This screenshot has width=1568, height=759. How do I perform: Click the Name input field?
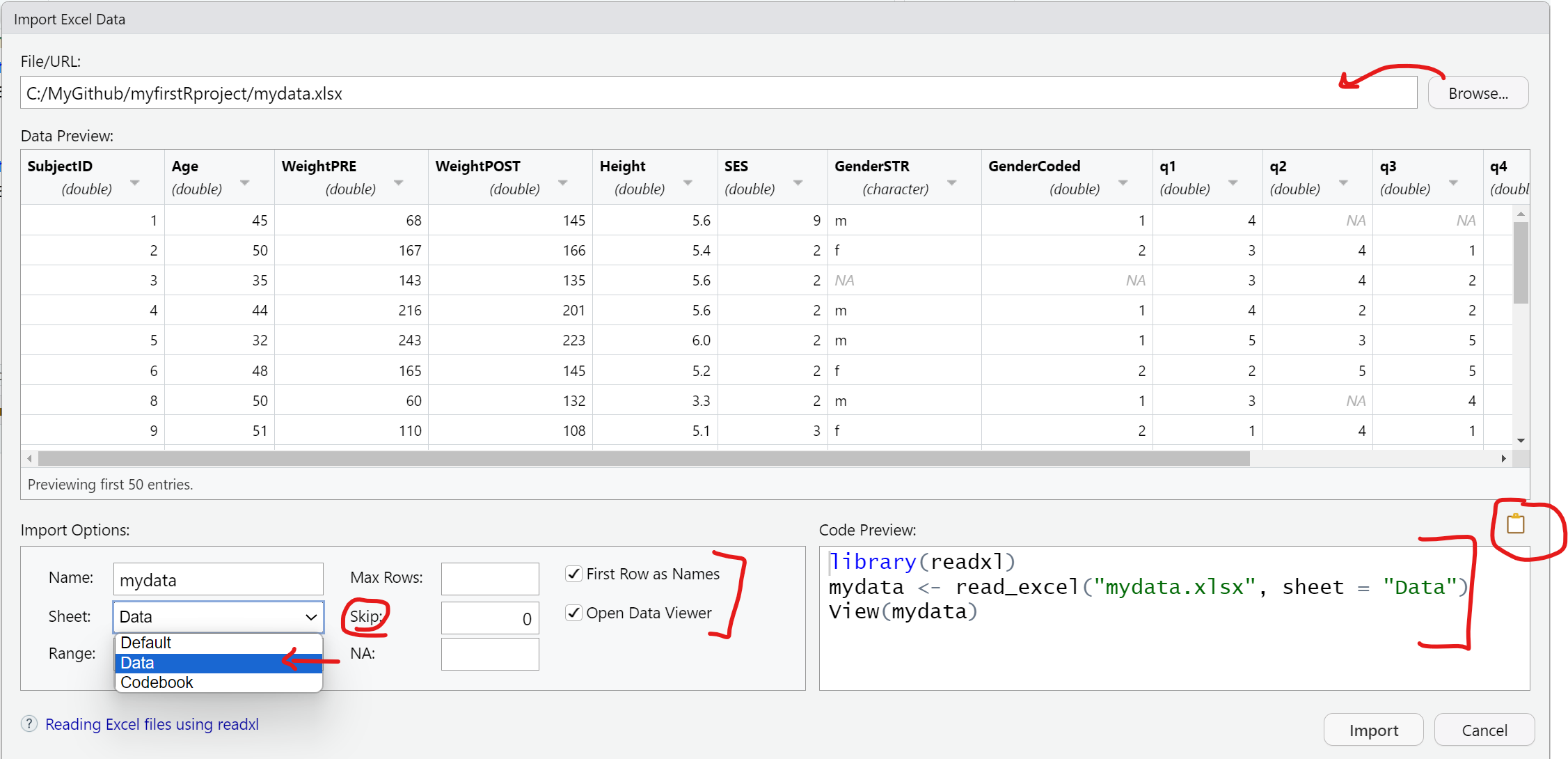218,579
